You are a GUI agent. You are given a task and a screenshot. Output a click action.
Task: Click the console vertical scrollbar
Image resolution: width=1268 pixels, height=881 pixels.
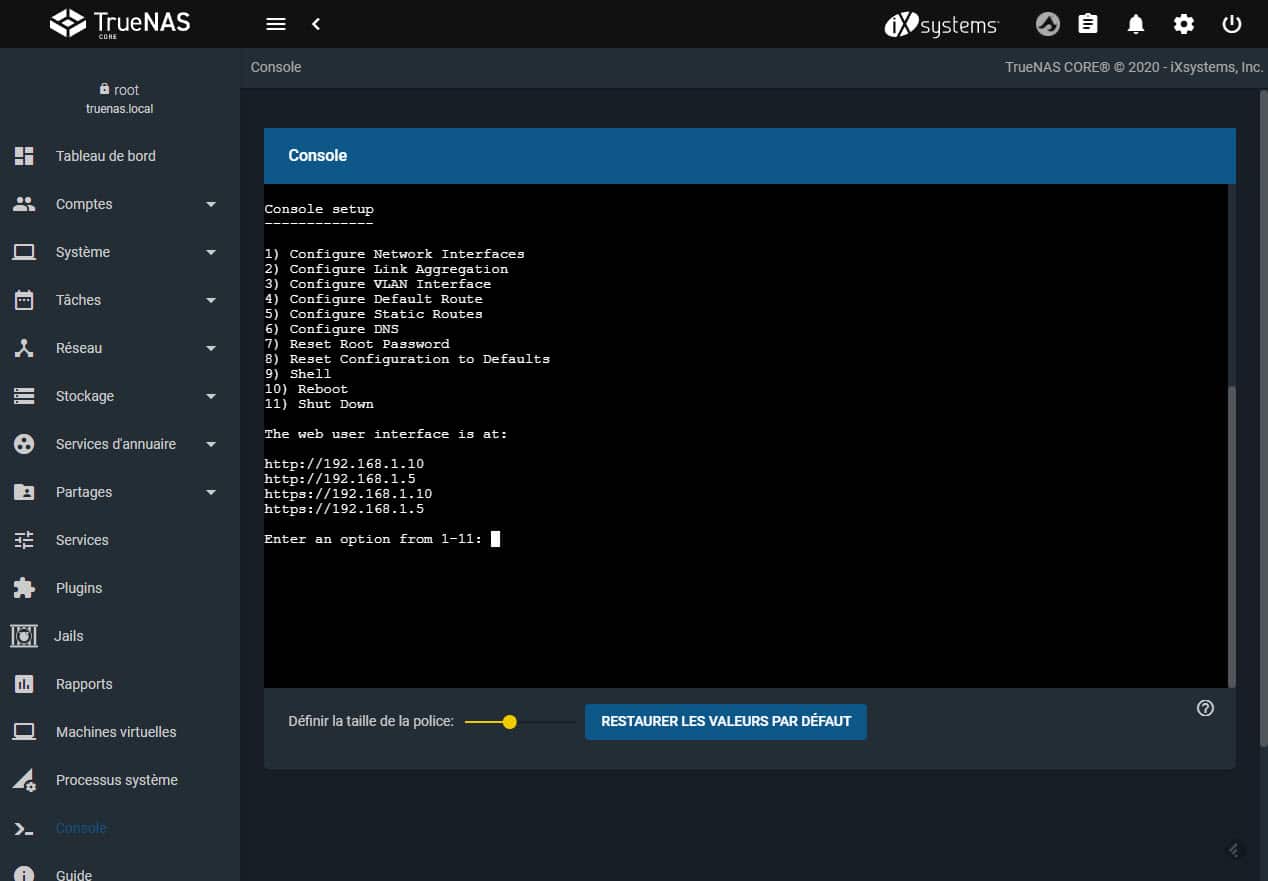click(1231, 536)
